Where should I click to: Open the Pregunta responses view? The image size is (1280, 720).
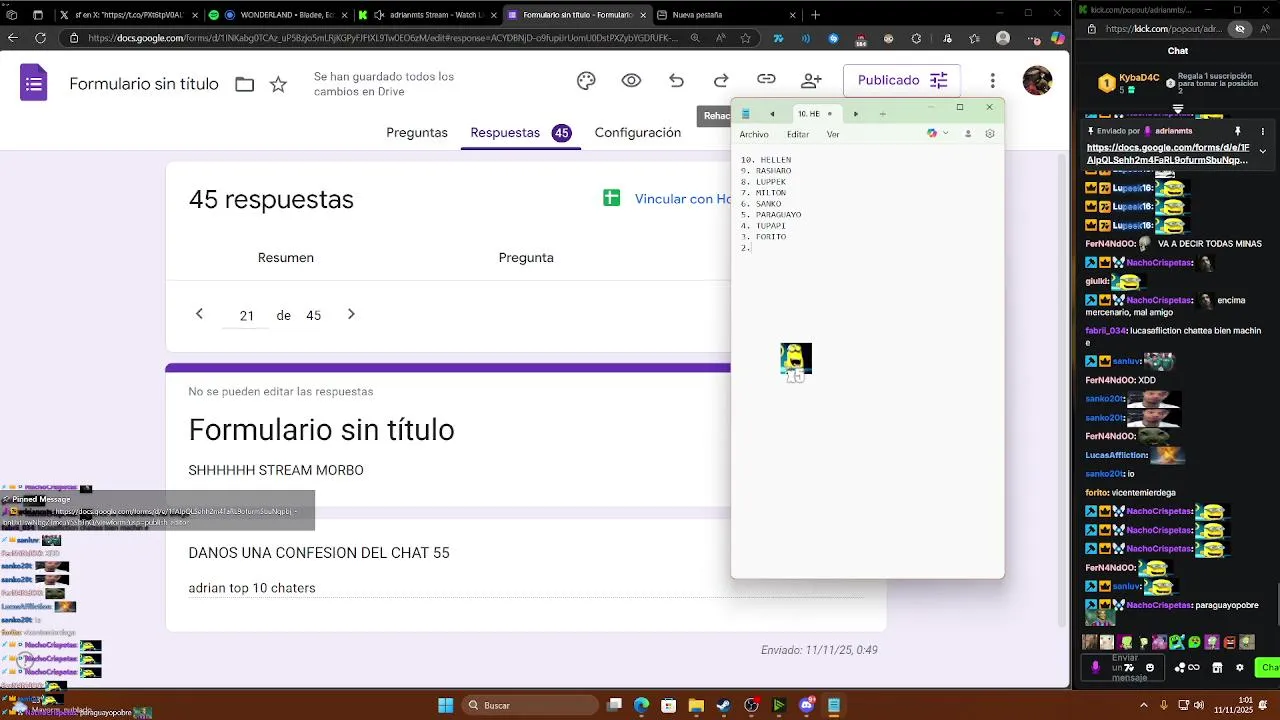pos(526,257)
